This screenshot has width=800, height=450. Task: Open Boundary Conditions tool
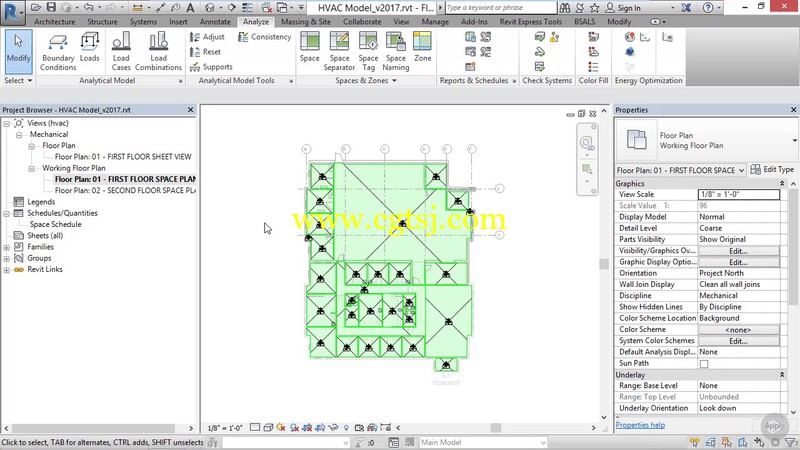(x=58, y=52)
